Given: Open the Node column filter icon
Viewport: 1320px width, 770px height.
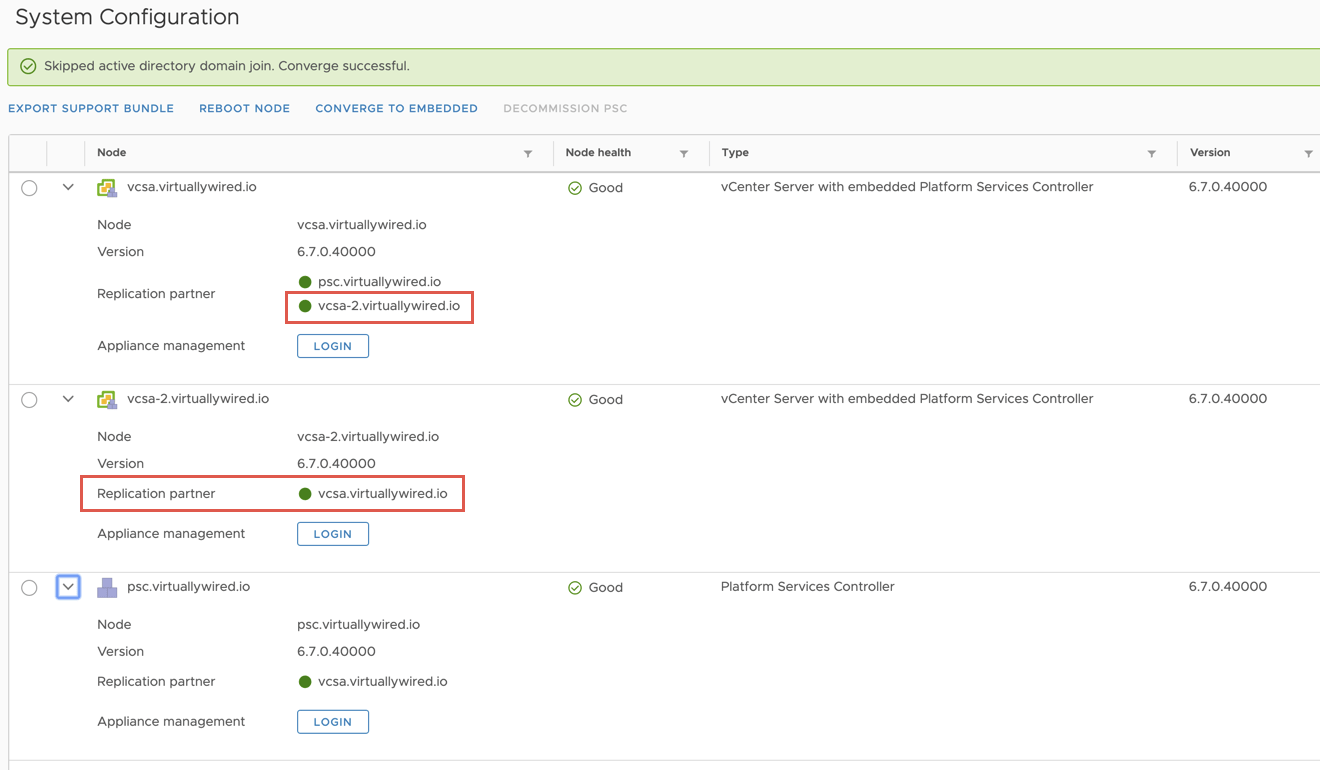Looking at the screenshot, I should (528, 154).
